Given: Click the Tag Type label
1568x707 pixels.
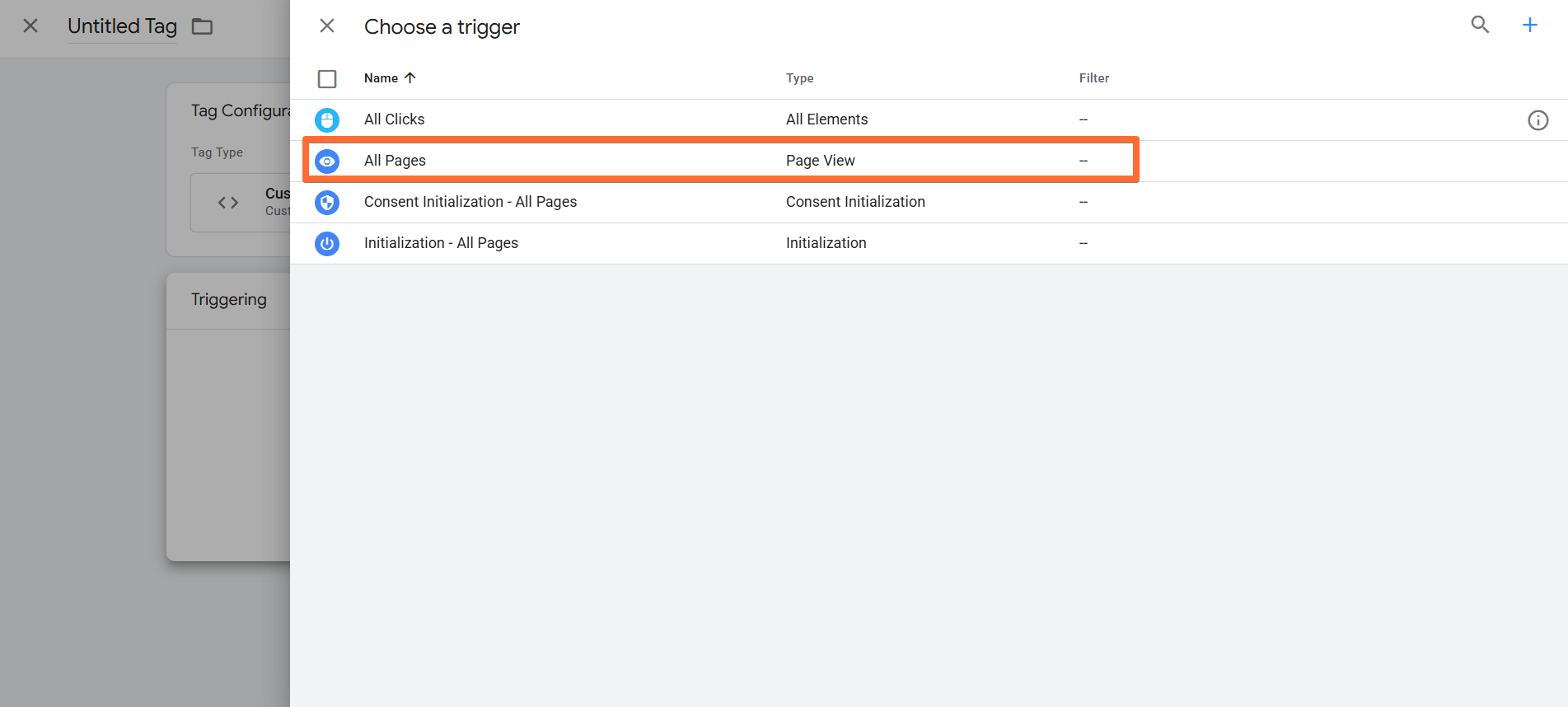Looking at the screenshot, I should coord(217,152).
